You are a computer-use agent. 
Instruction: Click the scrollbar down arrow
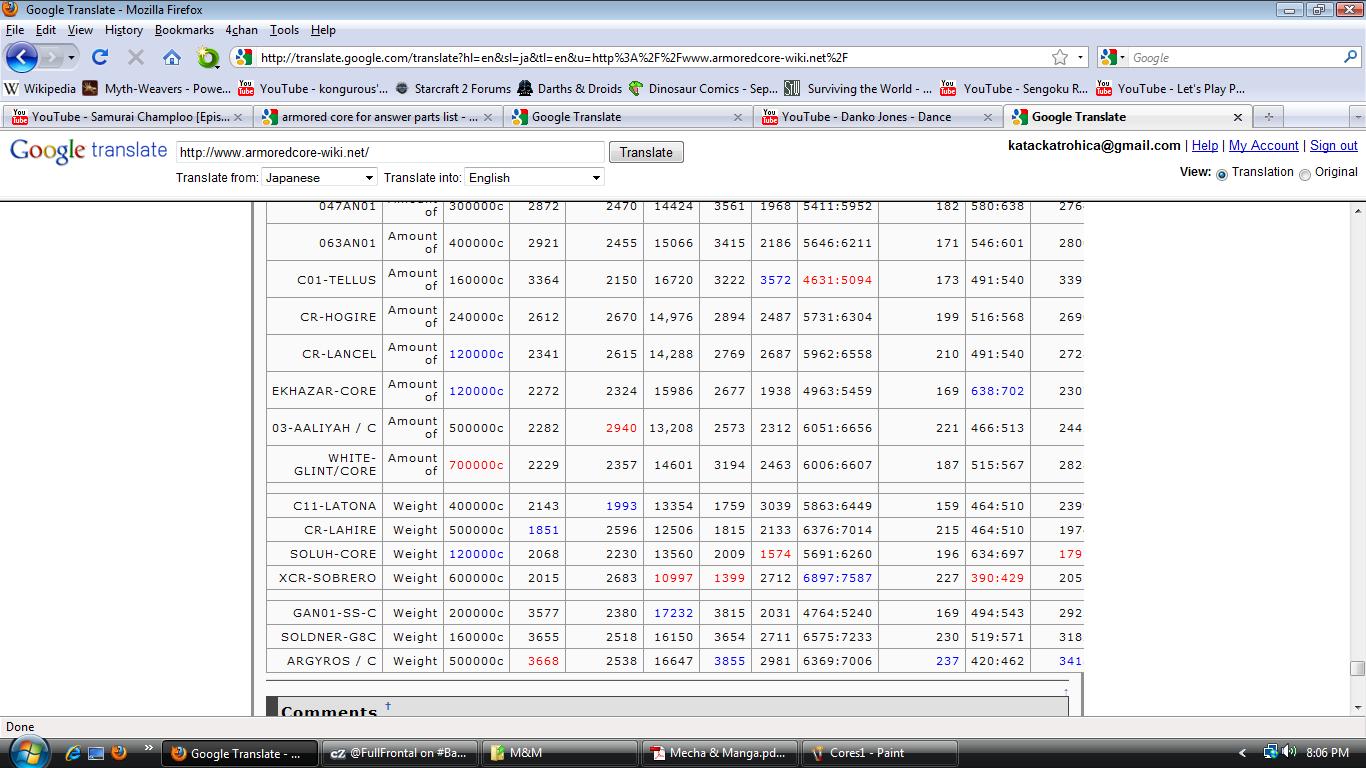coord(1357,708)
